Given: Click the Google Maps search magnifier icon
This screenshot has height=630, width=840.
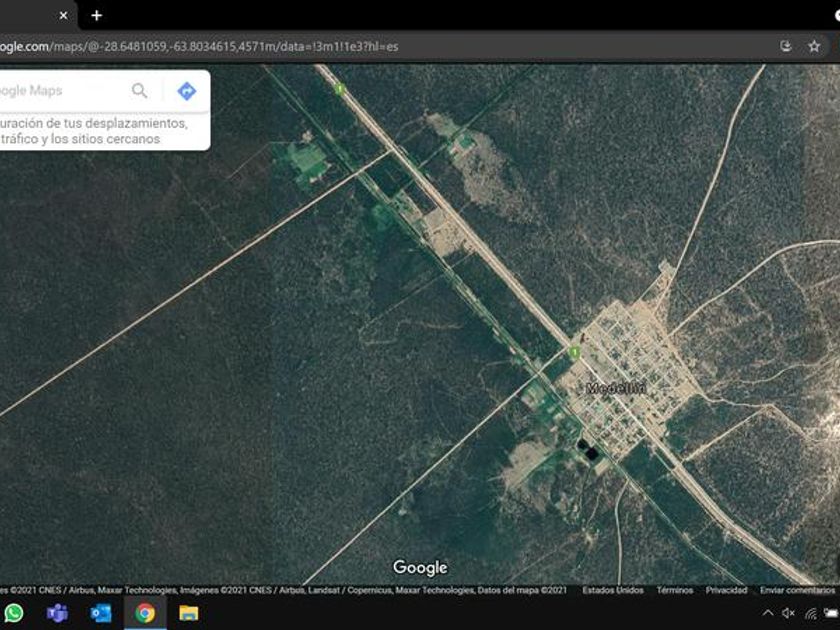Looking at the screenshot, I should [140, 91].
